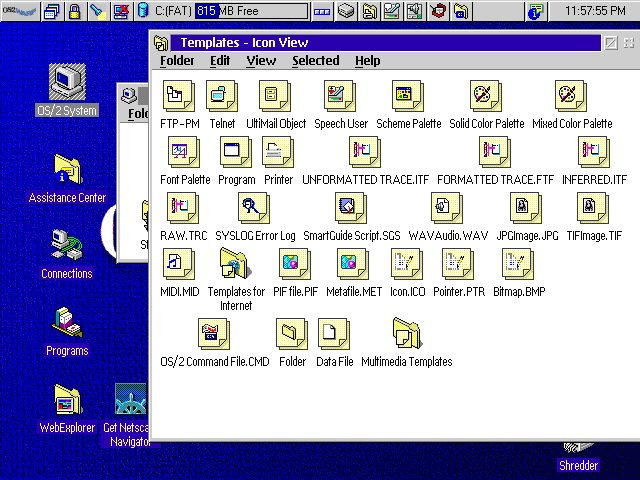Select the UltiMail Object template

(x=275, y=96)
